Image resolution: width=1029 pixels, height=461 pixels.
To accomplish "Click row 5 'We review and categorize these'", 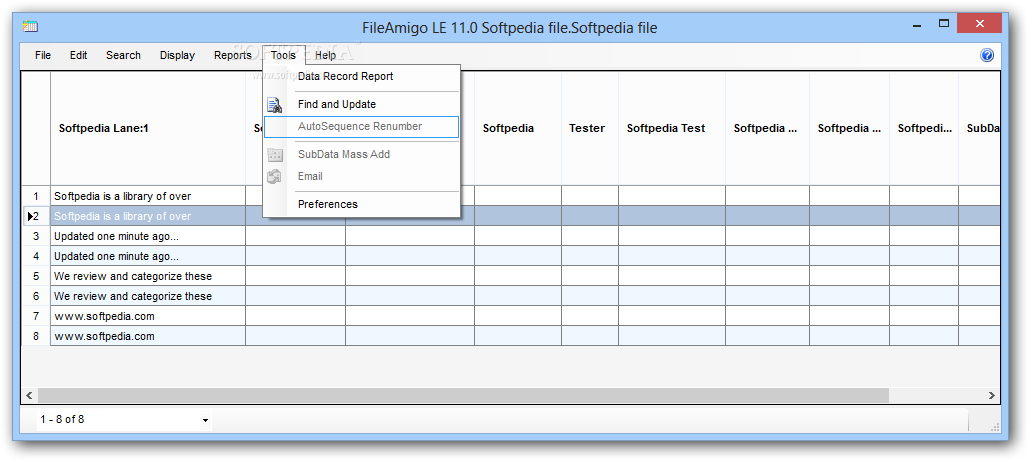I will (x=148, y=276).
